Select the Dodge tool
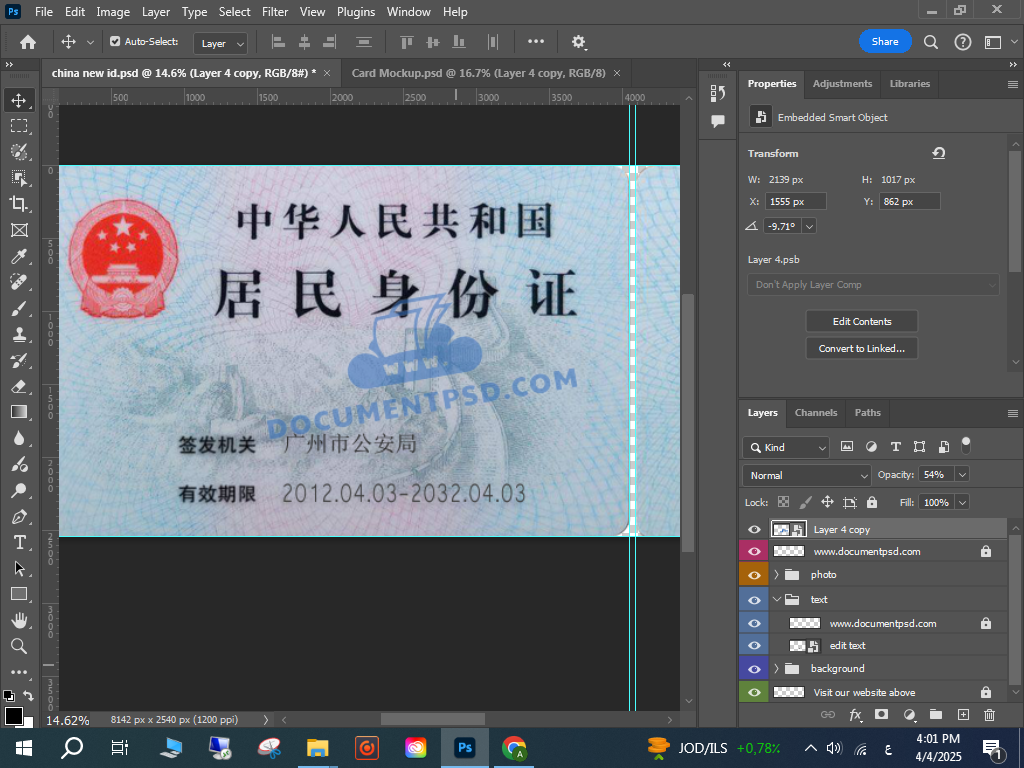The height and width of the screenshot is (768, 1024). [x=19, y=490]
